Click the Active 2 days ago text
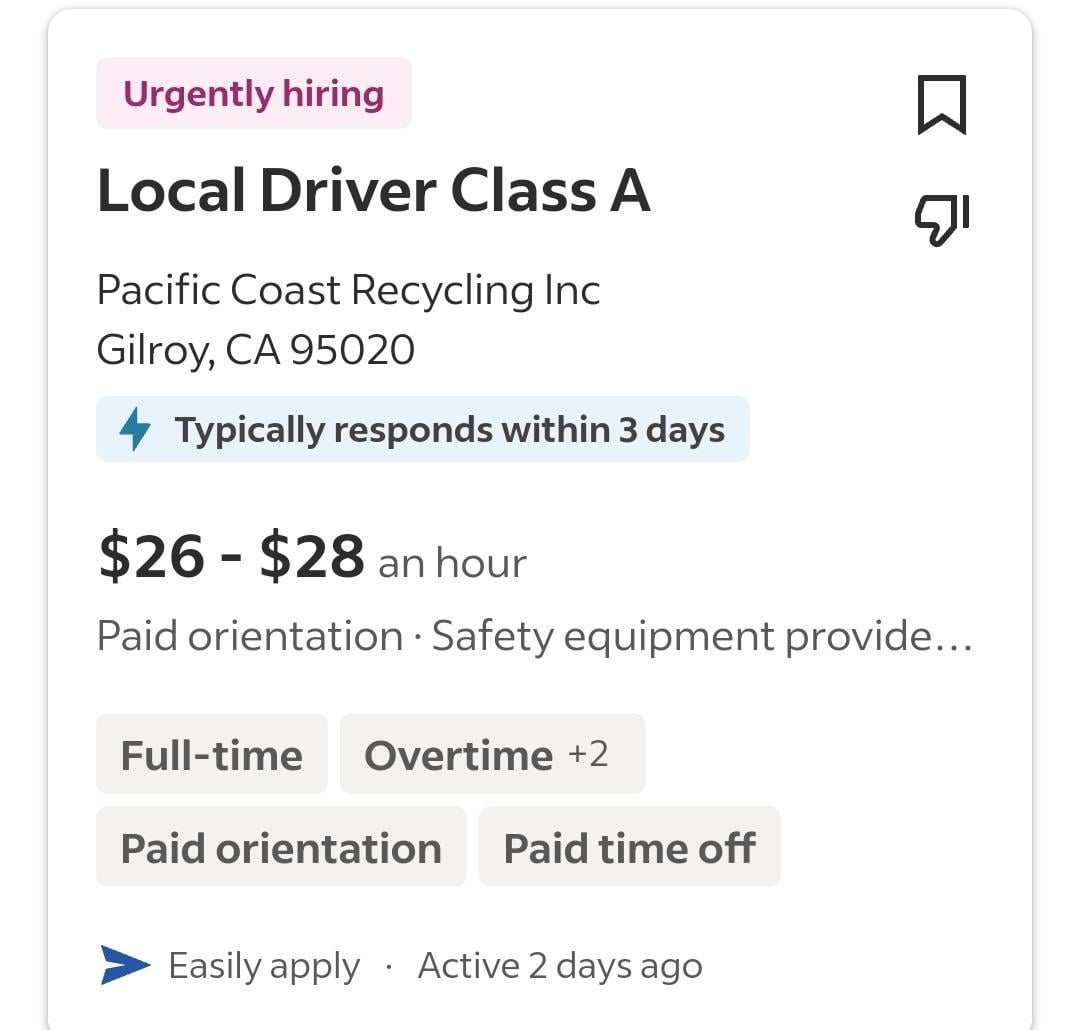The height and width of the screenshot is (1030, 1080). click(x=560, y=965)
